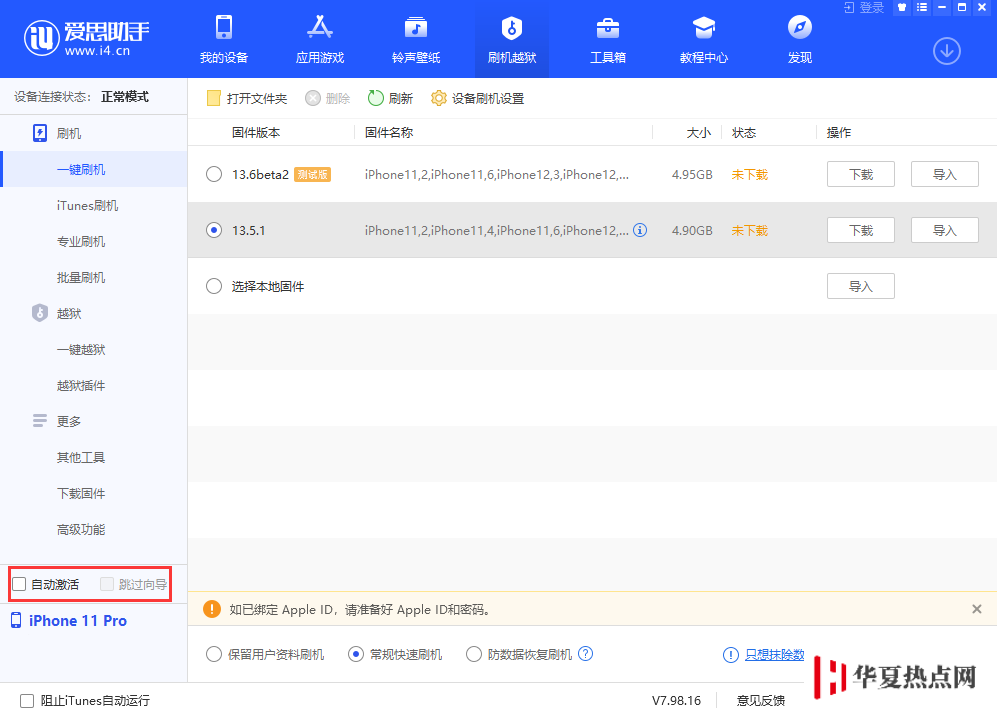Image resolution: width=997 pixels, height=717 pixels.
Task: Click 导入 for firmware 13.6beta2
Action: (x=945, y=174)
